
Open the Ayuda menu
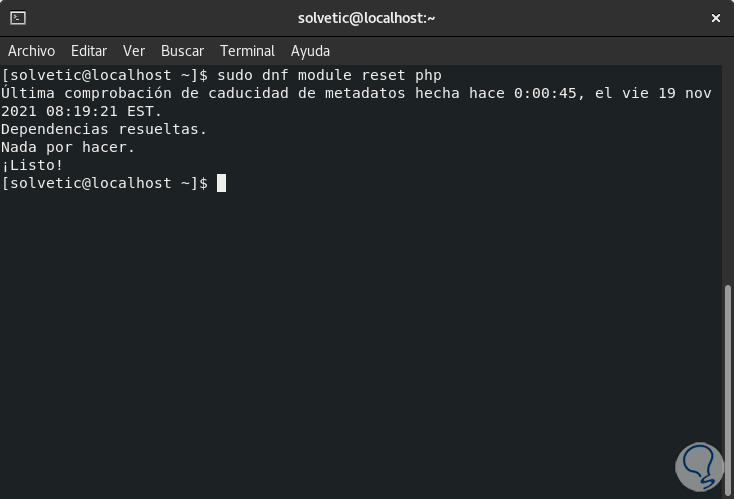(x=310, y=51)
